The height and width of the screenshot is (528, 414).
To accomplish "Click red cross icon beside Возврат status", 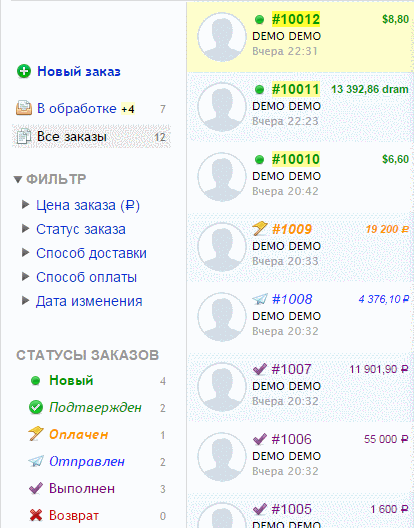I will [36, 515].
